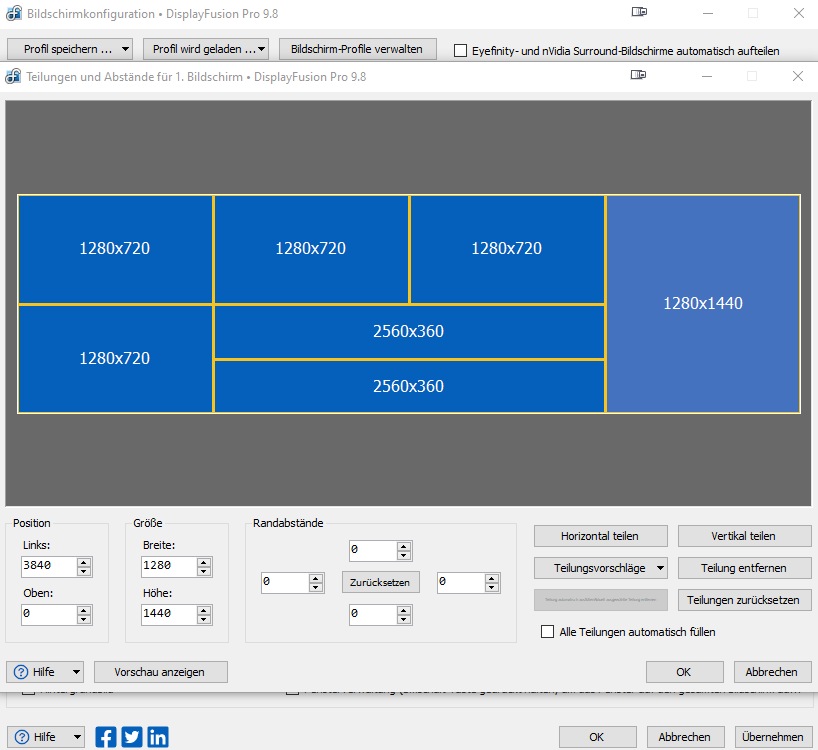Screen dimensions: 818x750
Task: Click Teilungen zurücksetzen button
Action: [744, 600]
